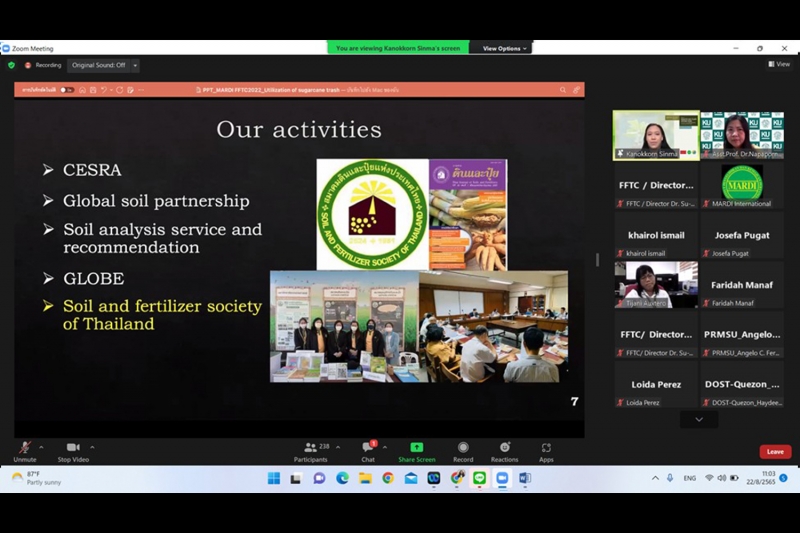Open LINE app from the taskbar
The height and width of the screenshot is (533, 800).
click(479, 478)
